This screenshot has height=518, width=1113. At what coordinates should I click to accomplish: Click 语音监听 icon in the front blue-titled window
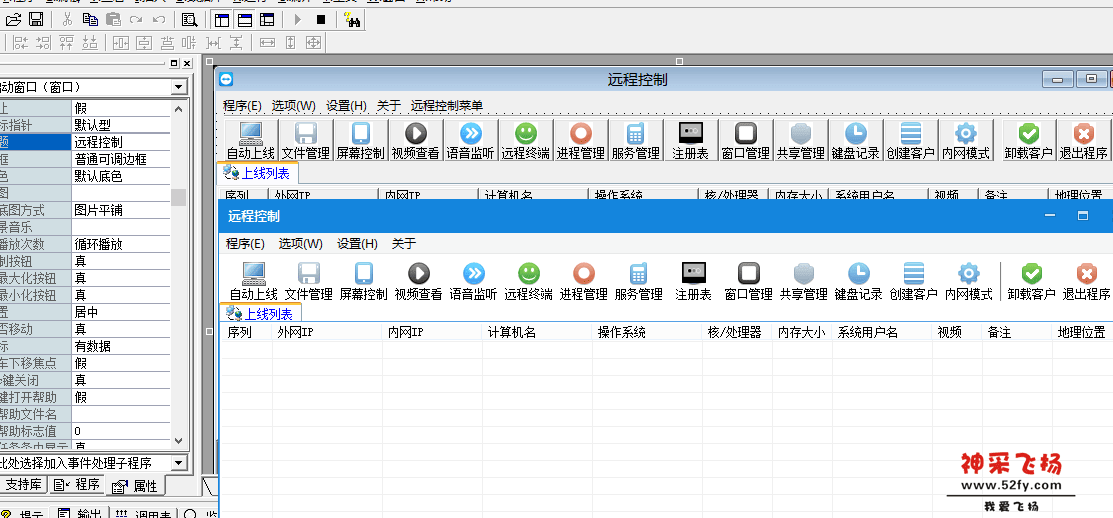pos(473,274)
